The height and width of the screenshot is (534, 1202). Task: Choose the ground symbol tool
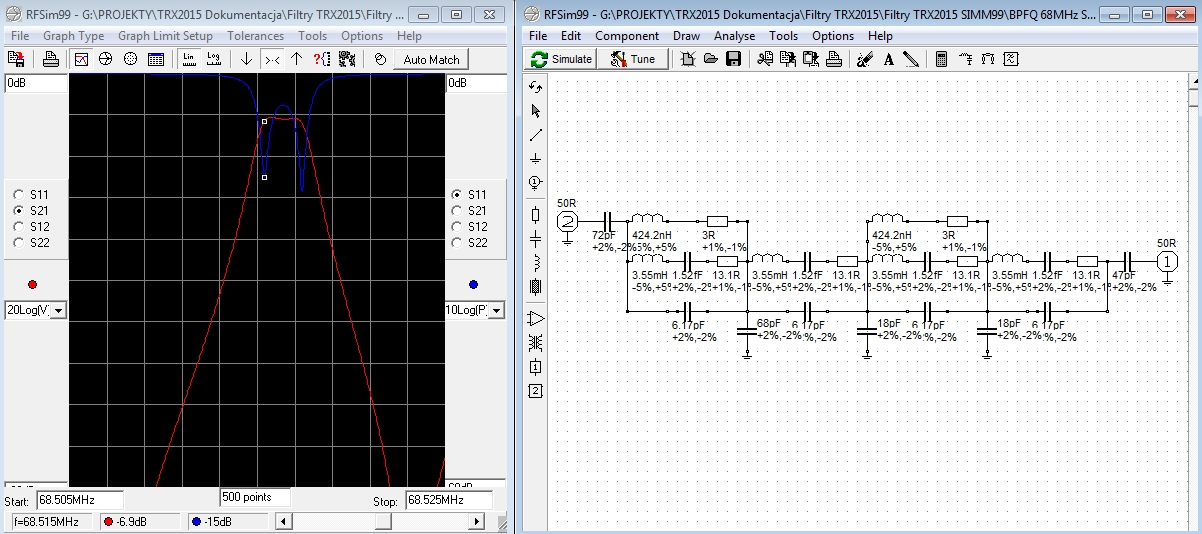pos(535,158)
